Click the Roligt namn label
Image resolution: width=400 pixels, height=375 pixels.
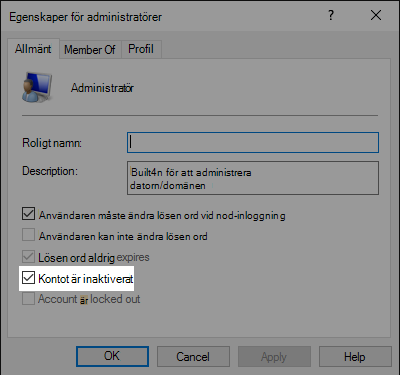coord(52,143)
